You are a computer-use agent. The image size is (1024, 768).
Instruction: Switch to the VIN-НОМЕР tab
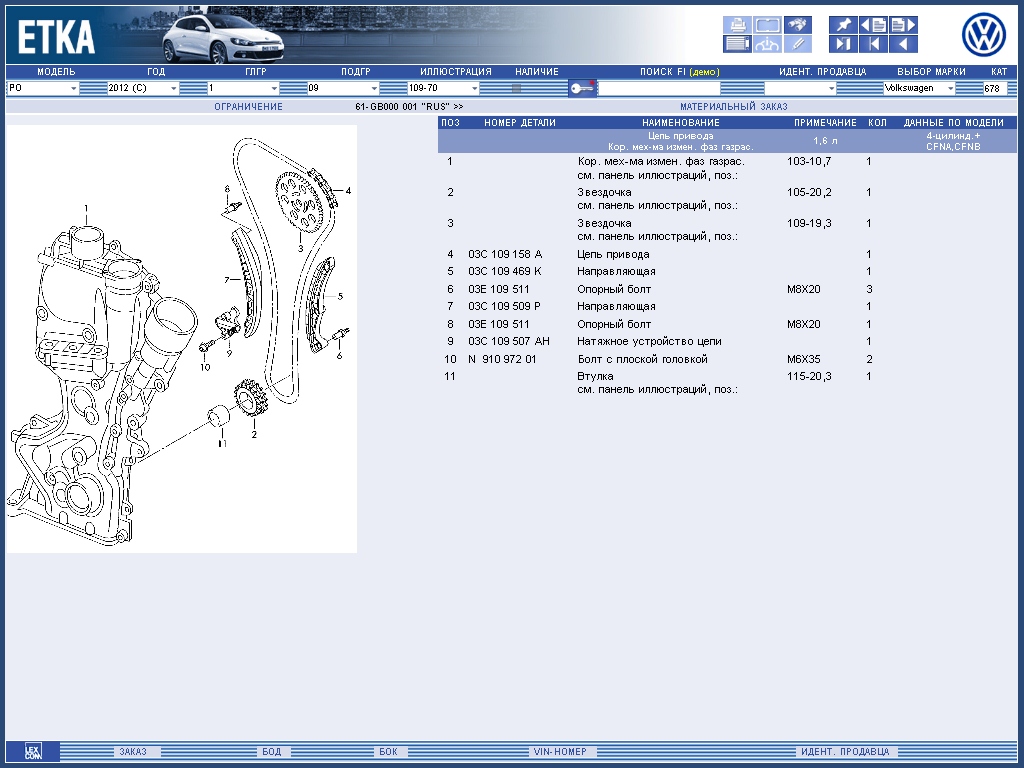click(558, 752)
